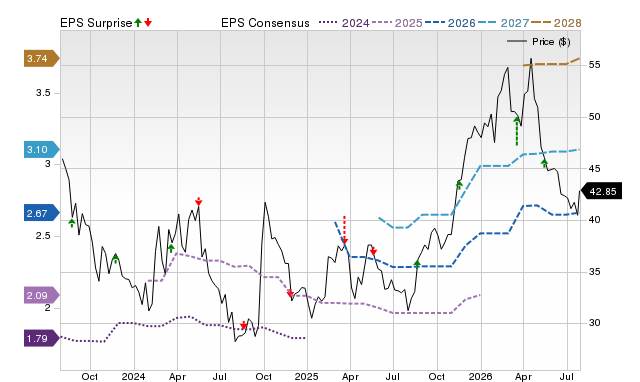
Task: Click the 2024 label on the time axis
Action: click(133, 376)
